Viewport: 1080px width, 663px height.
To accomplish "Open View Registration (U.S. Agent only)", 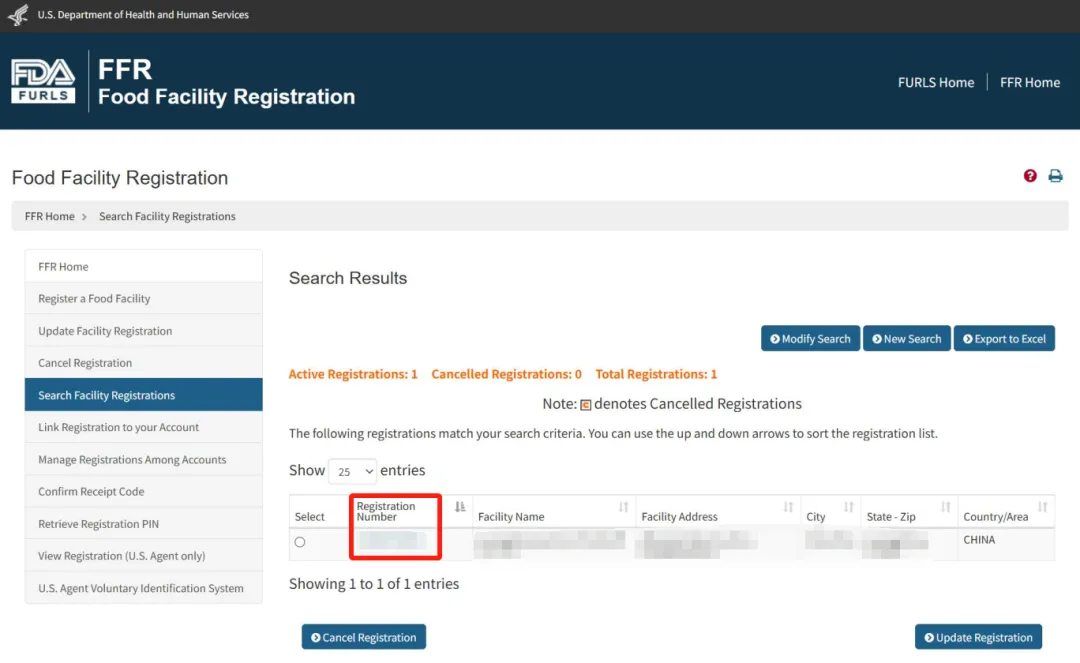I will point(143,556).
